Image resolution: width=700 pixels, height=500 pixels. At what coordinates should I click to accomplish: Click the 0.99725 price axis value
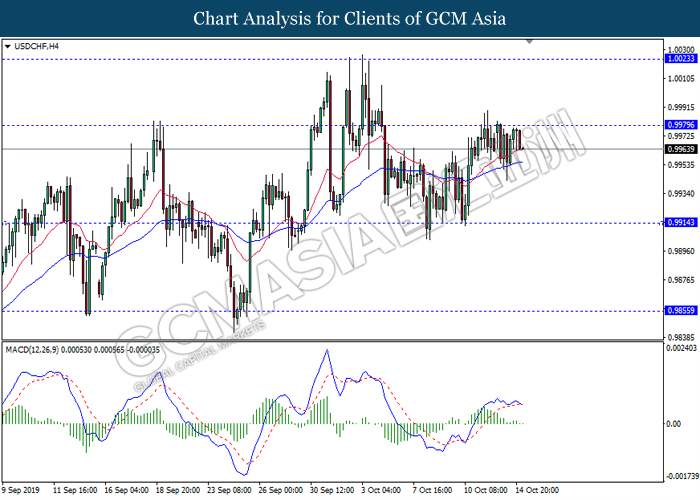pyautogui.click(x=681, y=136)
